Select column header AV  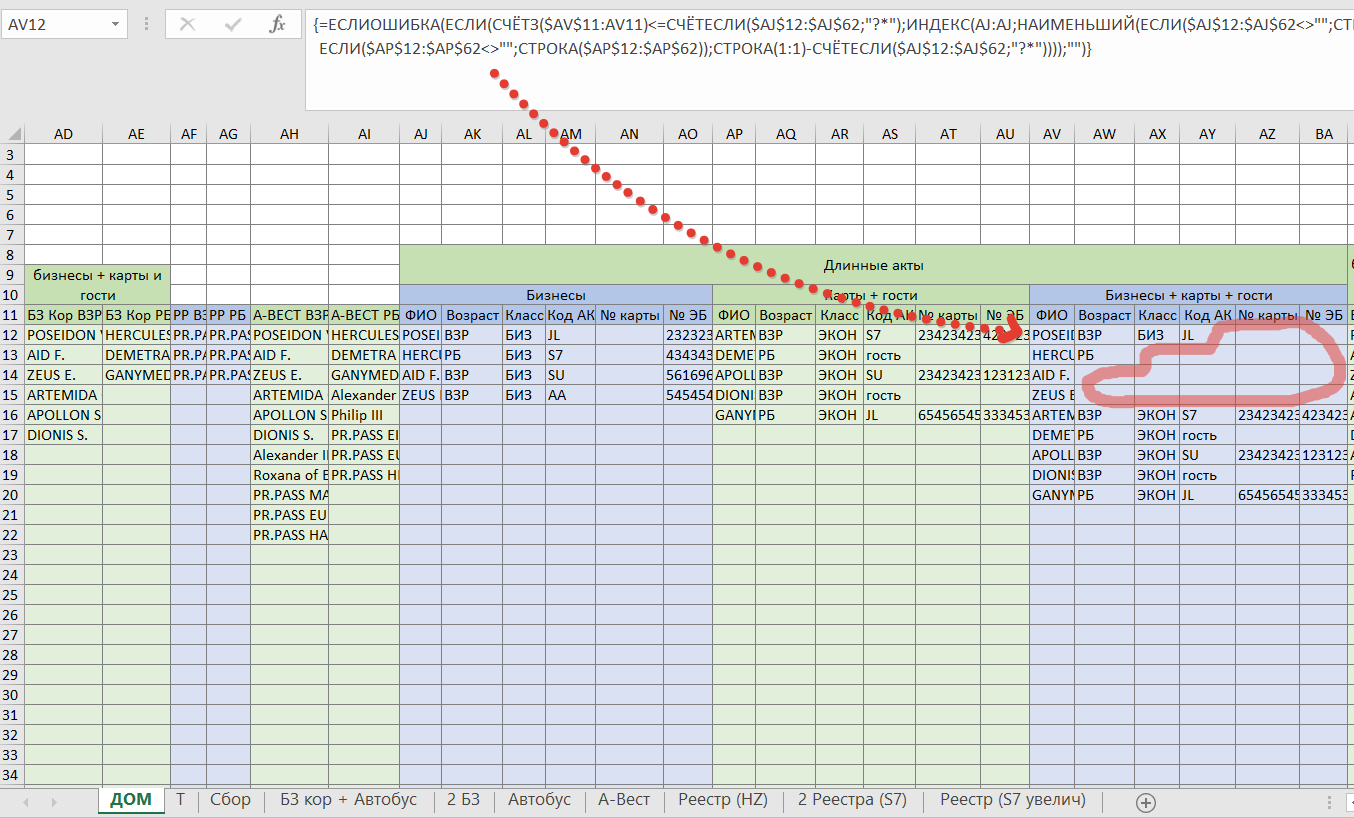(x=1052, y=134)
